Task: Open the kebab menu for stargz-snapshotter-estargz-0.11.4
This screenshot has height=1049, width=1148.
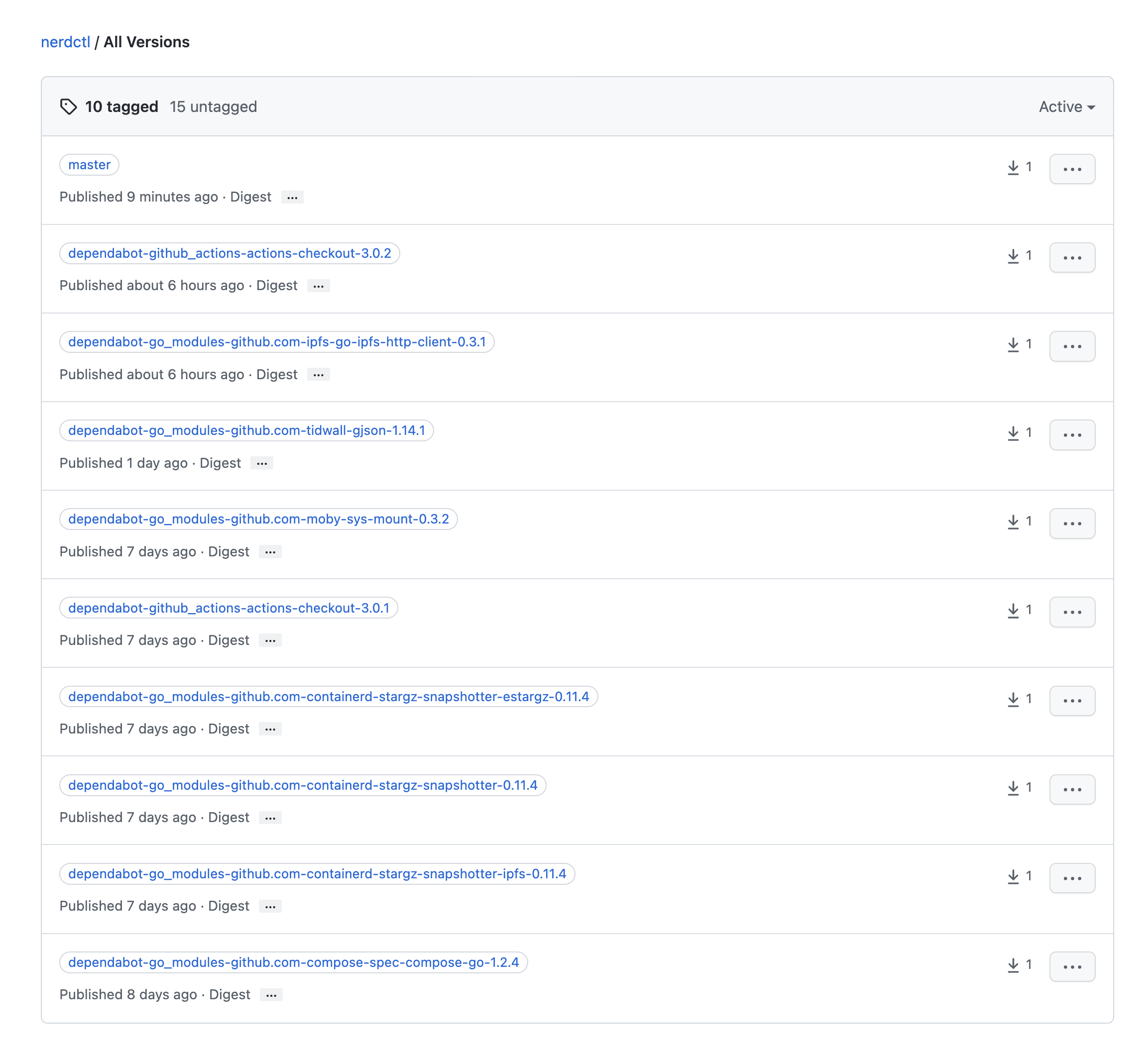Action: pos(1072,701)
